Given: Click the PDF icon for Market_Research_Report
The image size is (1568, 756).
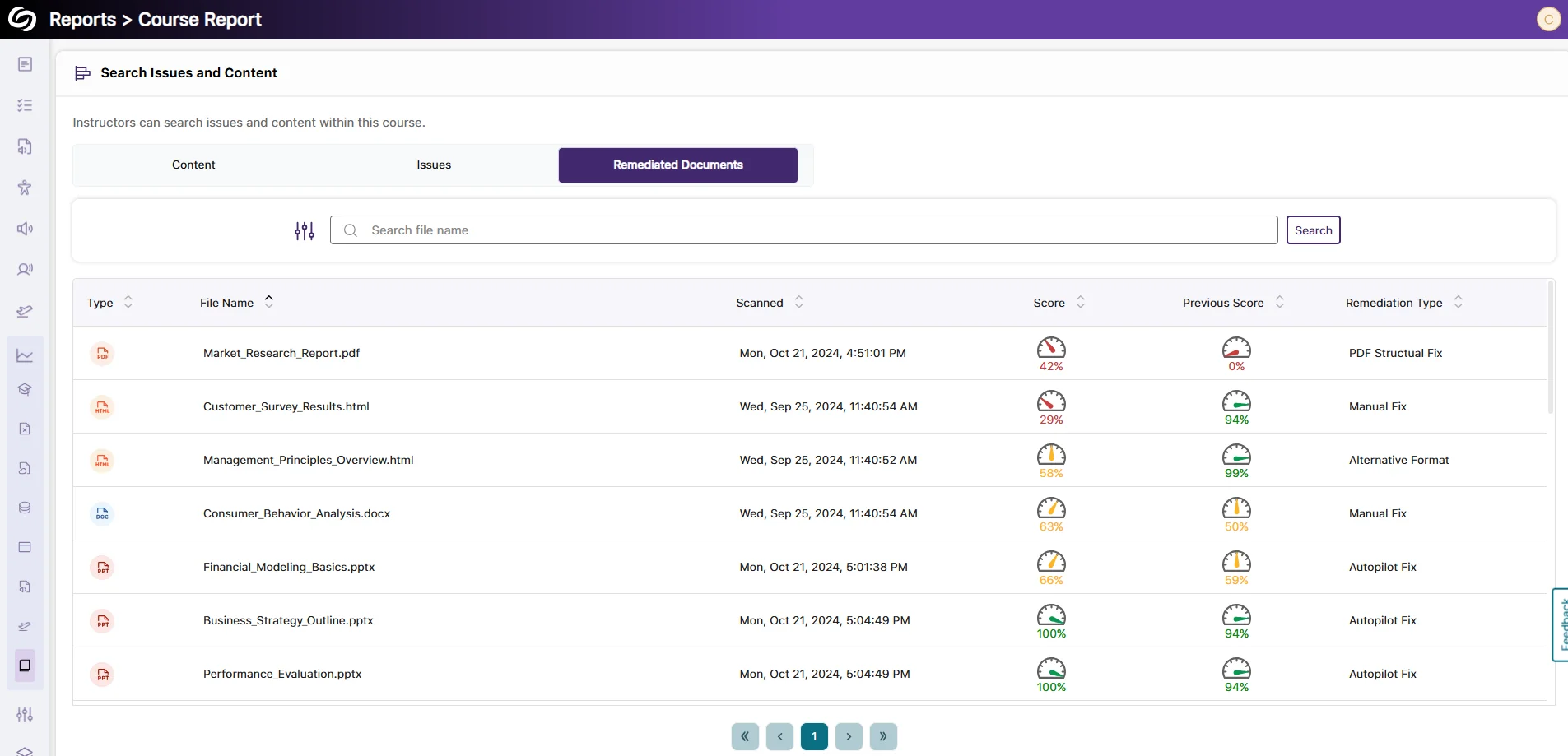Looking at the screenshot, I should 102,354.
